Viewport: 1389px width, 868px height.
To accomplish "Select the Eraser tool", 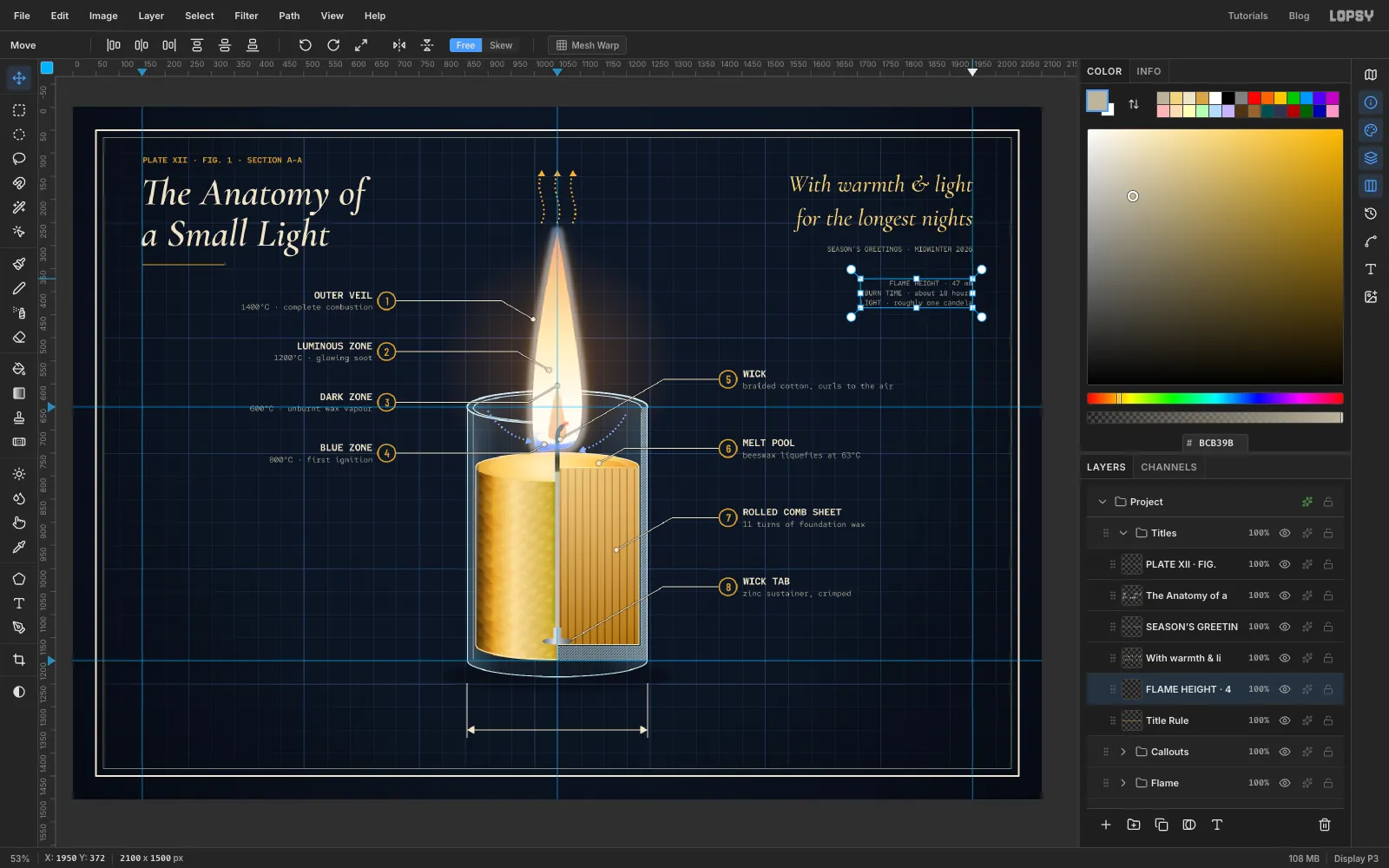I will pyautogui.click(x=19, y=338).
